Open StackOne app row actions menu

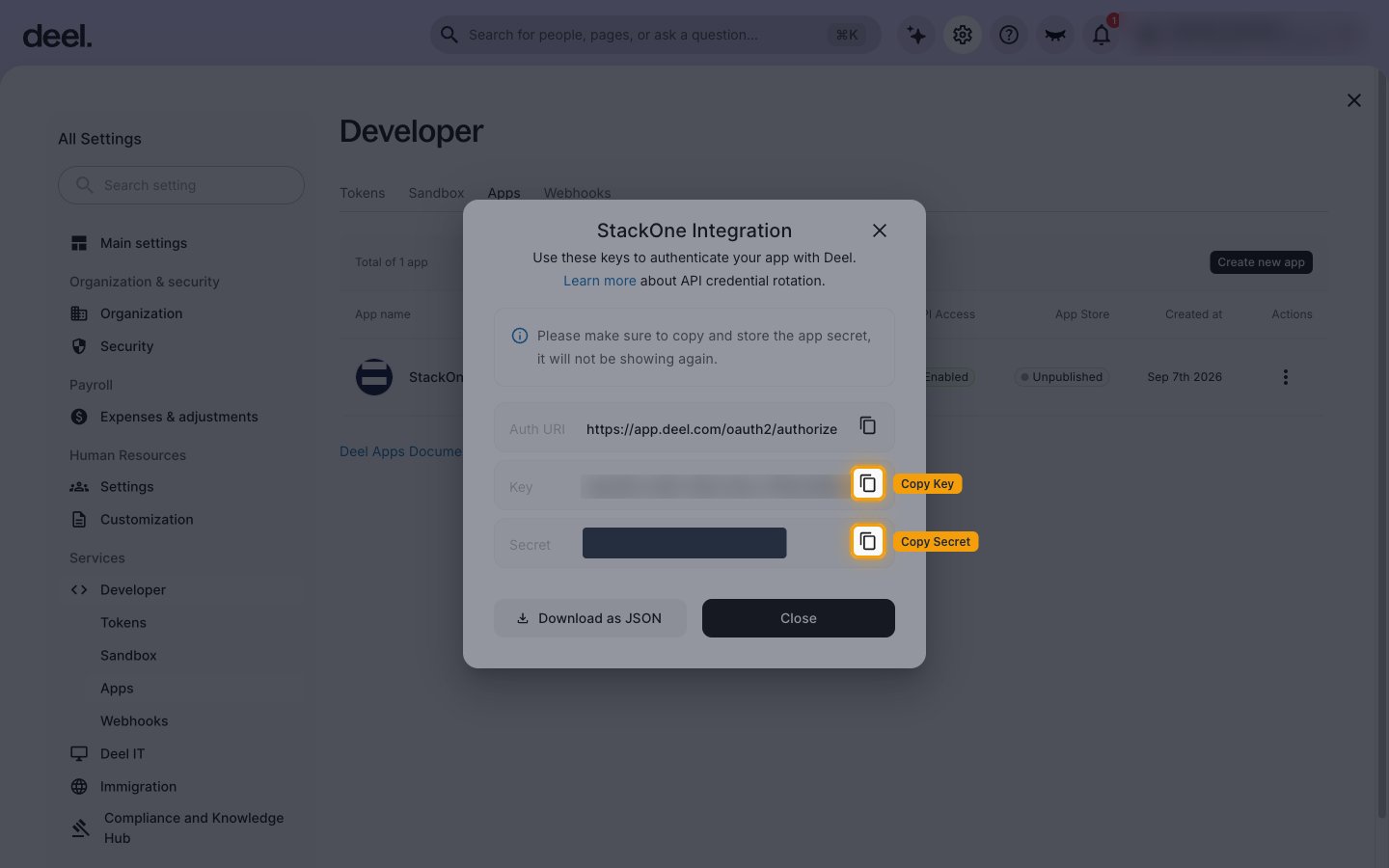[1285, 377]
